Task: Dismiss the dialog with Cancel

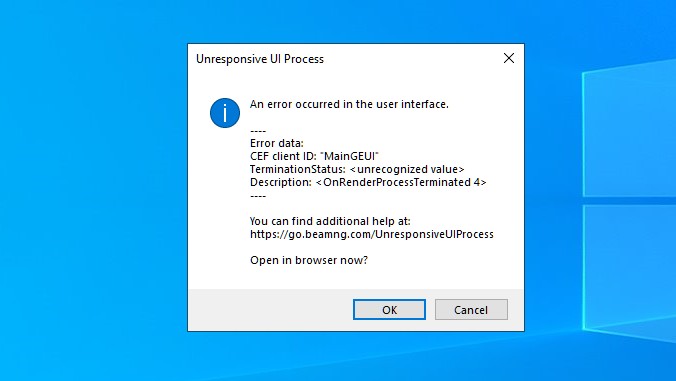Action: (x=471, y=309)
